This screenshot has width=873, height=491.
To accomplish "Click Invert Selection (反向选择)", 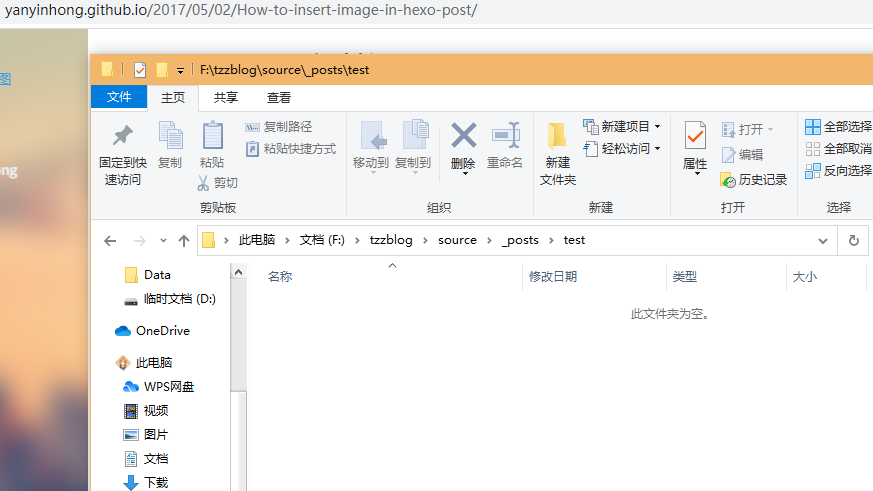I will 838,171.
